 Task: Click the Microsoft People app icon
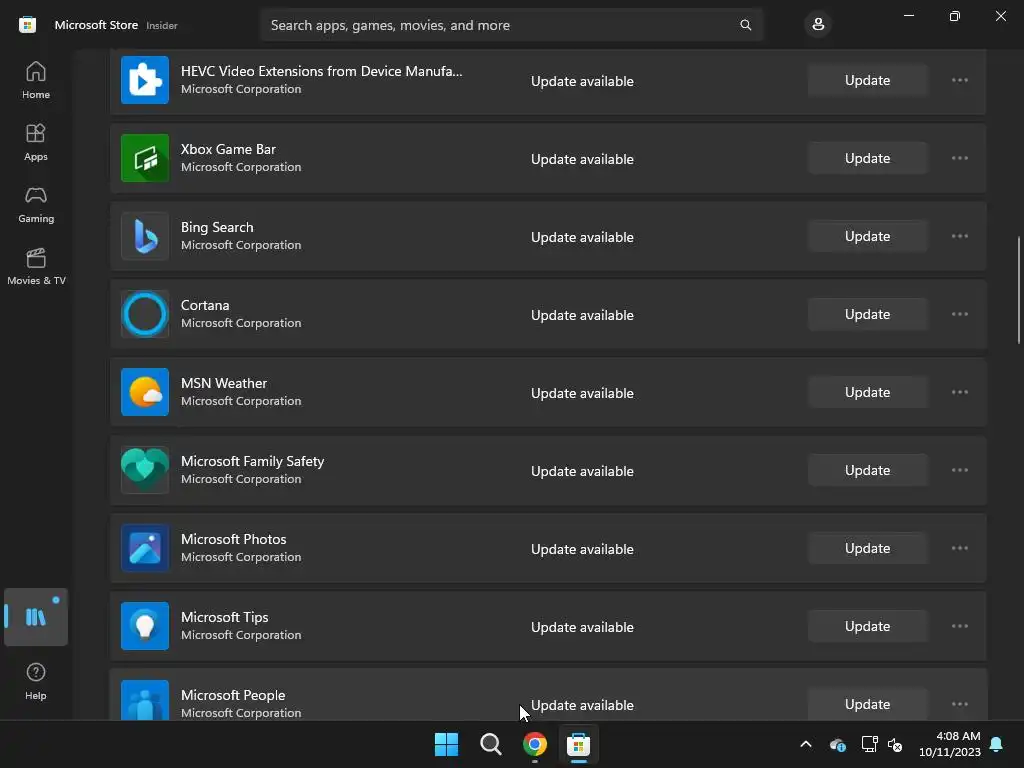(145, 701)
